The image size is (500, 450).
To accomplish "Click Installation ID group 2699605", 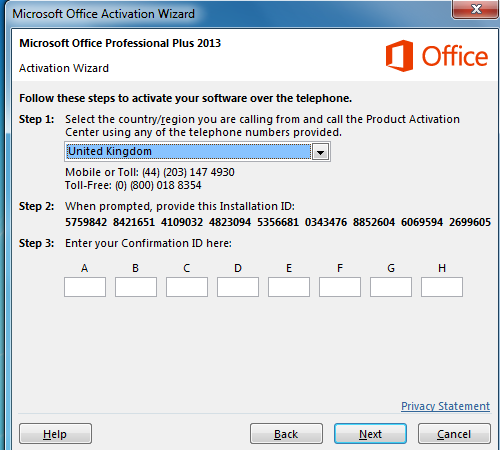I will click(470, 222).
